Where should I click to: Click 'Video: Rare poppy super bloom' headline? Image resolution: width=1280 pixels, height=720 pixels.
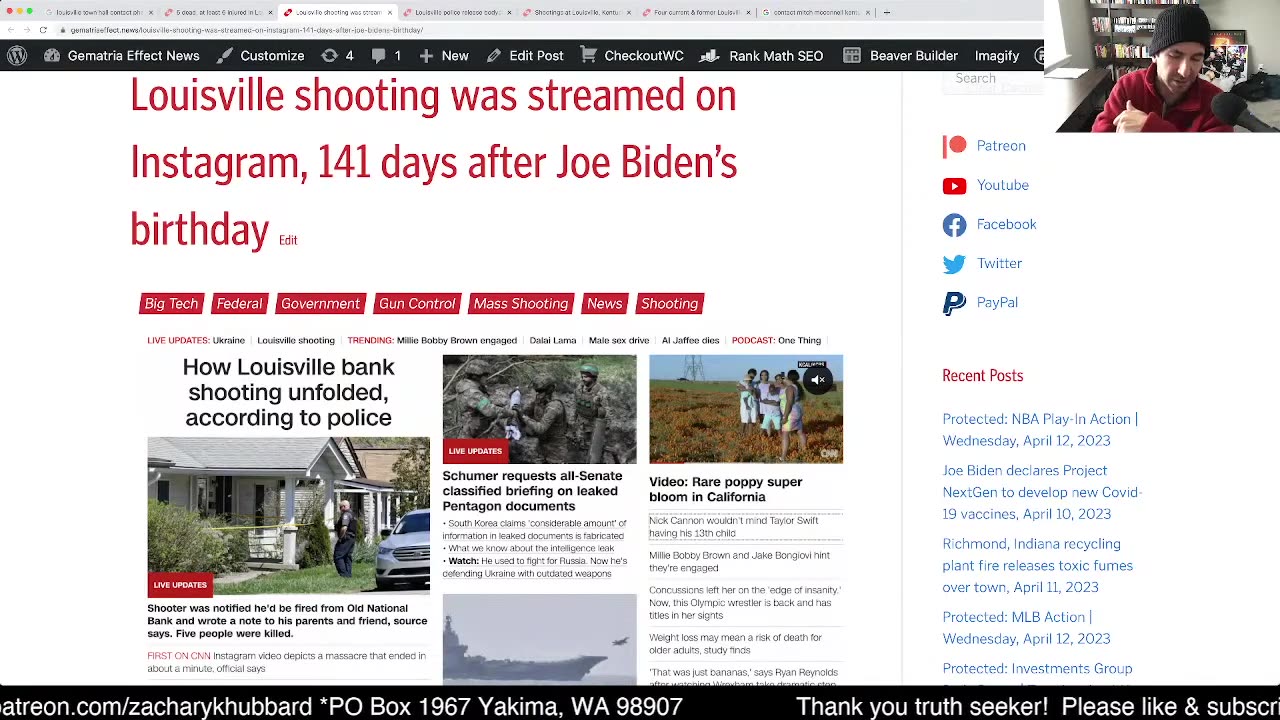(x=725, y=489)
